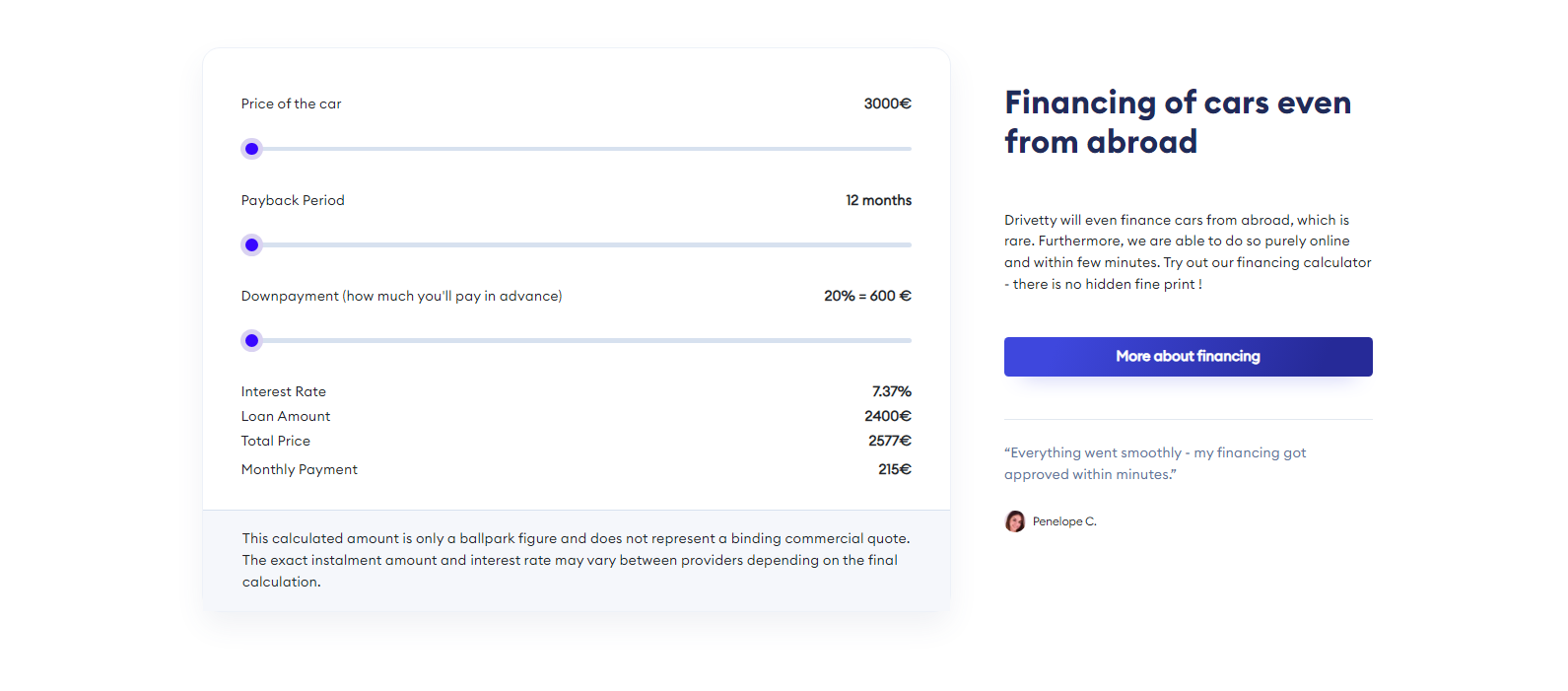The image size is (1568, 691).
Task: Click the testimonial quote about financing approval
Action: [1154, 463]
